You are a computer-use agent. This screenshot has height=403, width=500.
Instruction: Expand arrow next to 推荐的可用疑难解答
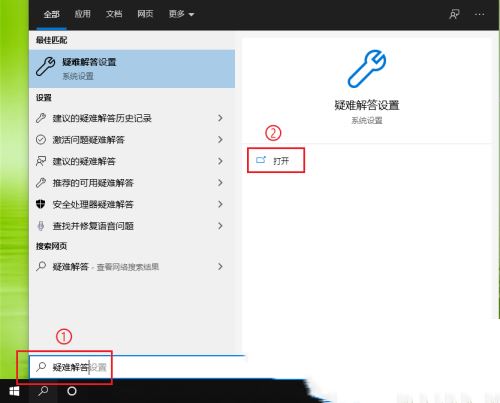pyautogui.click(x=220, y=183)
